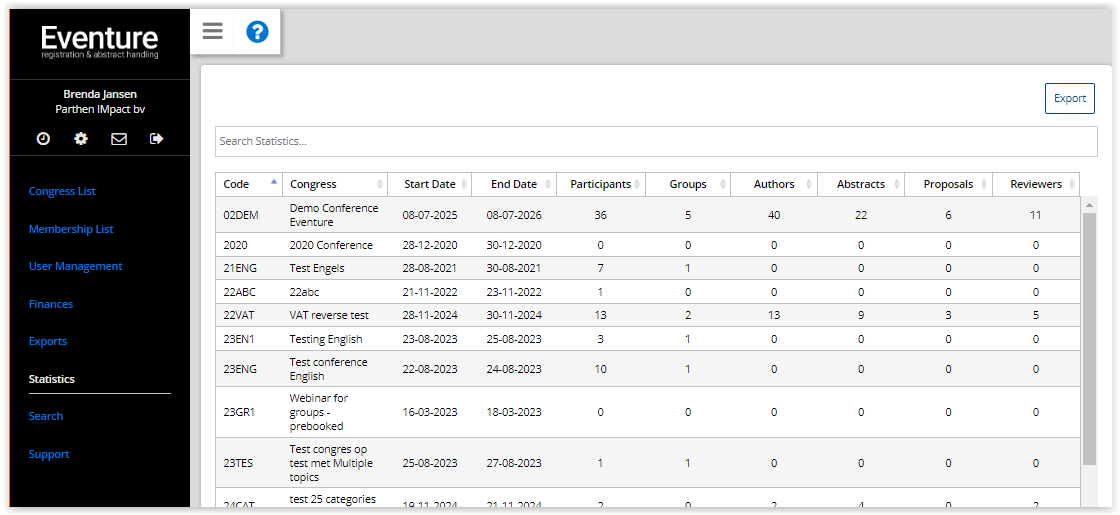1120x515 pixels.
Task: Click the 2020 Conference row name
Action: [x=331, y=245]
